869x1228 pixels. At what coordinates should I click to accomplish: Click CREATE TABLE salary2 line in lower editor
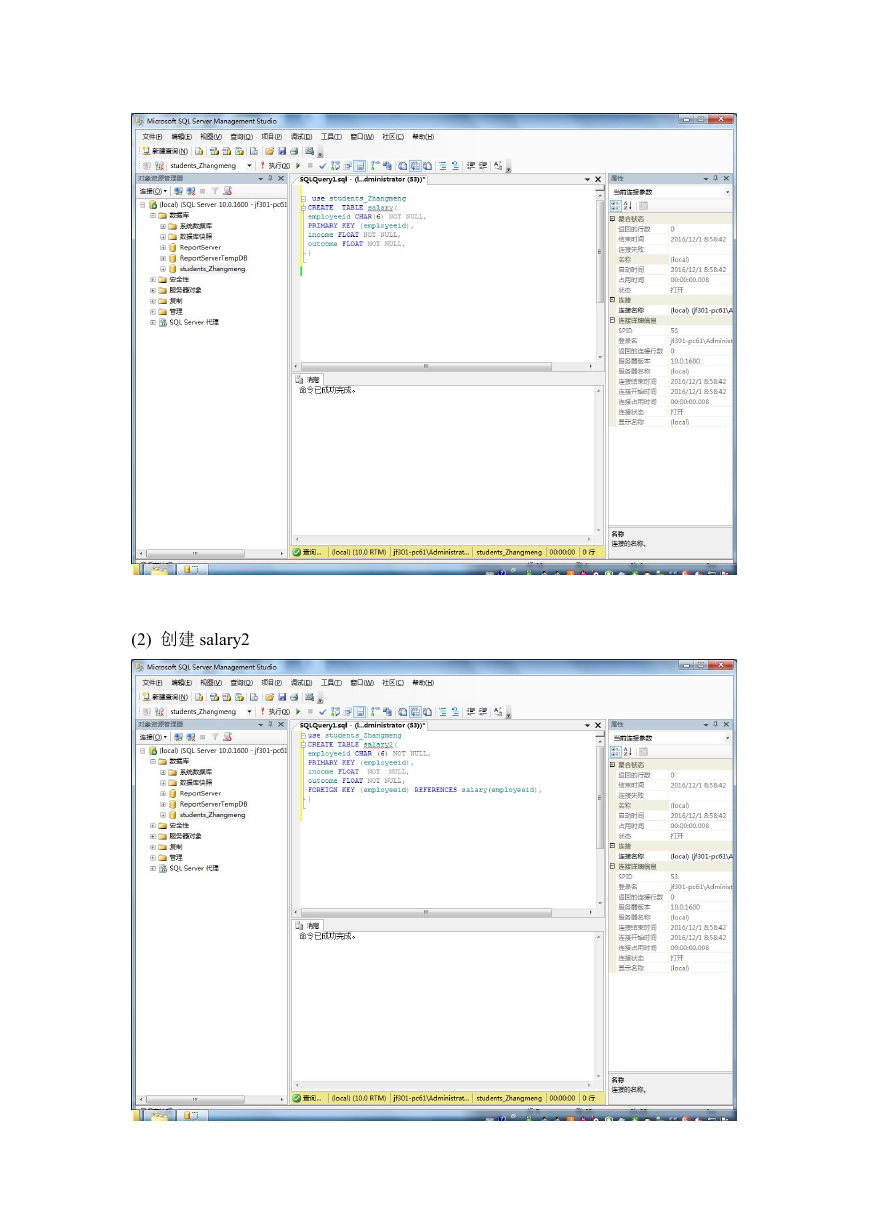[x=352, y=744]
